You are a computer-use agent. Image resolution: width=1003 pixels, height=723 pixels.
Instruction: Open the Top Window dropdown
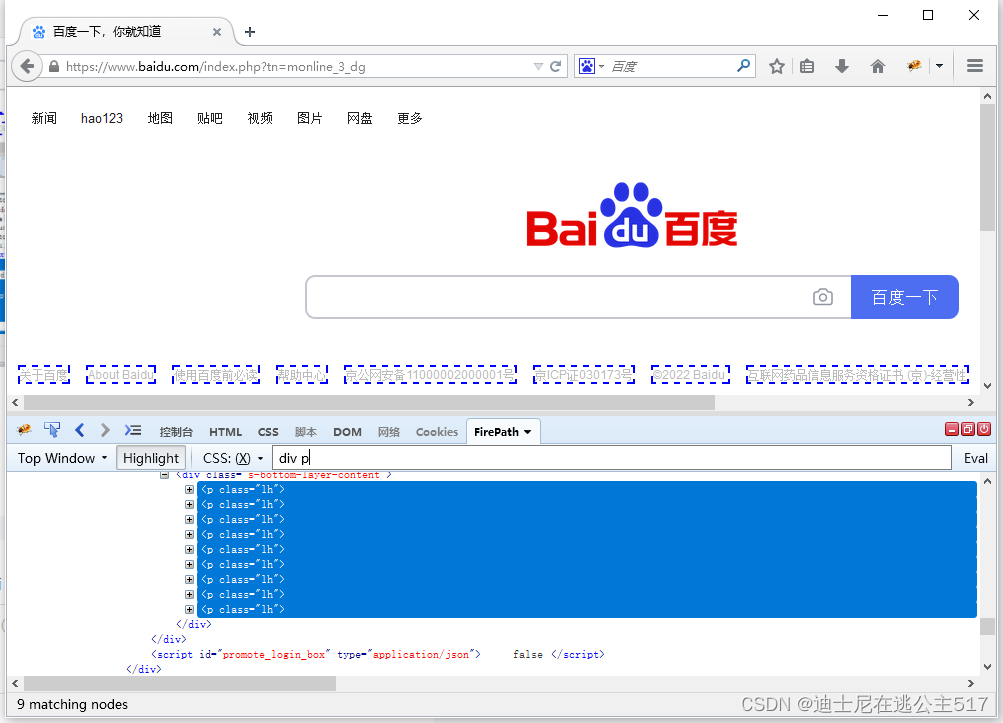pos(62,458)
